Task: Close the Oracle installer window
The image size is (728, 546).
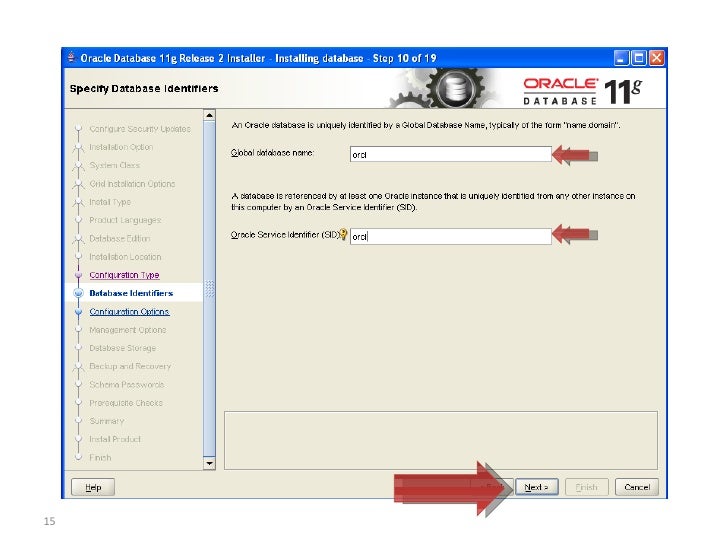Action: tap(656, 58)
